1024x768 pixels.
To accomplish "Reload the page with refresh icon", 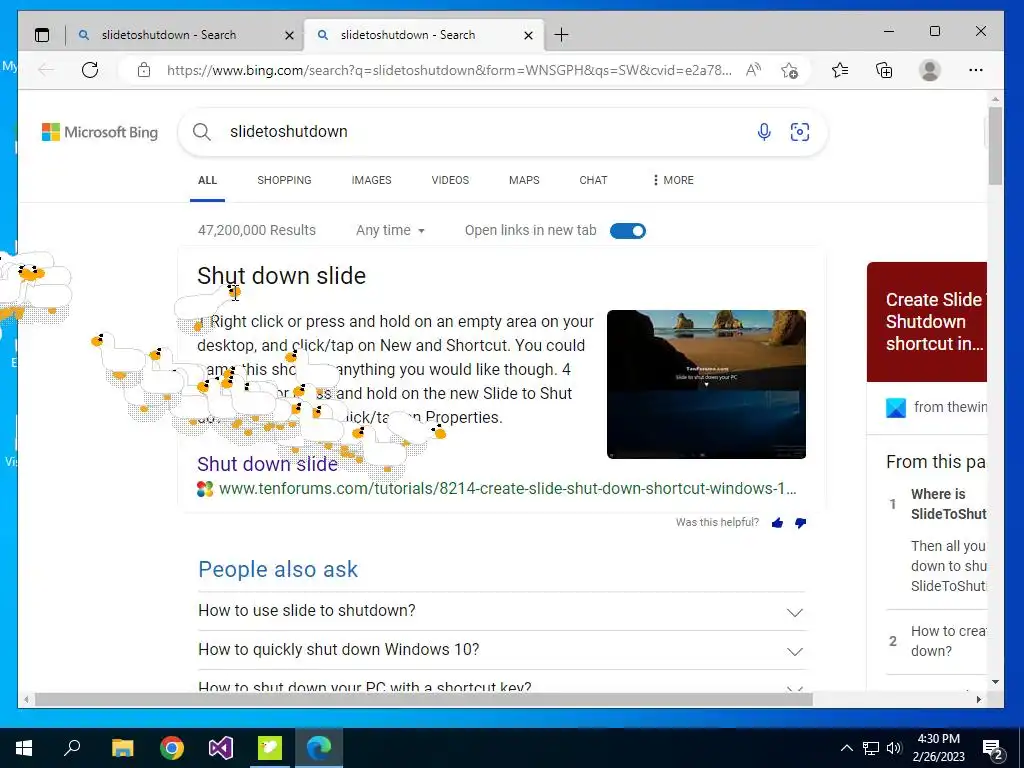I will click(90, 70).
